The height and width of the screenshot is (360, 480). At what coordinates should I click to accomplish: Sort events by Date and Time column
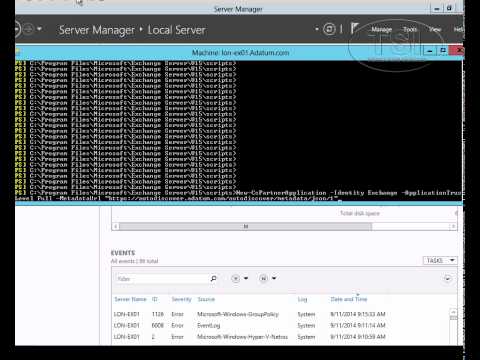[x=349, y=299]
